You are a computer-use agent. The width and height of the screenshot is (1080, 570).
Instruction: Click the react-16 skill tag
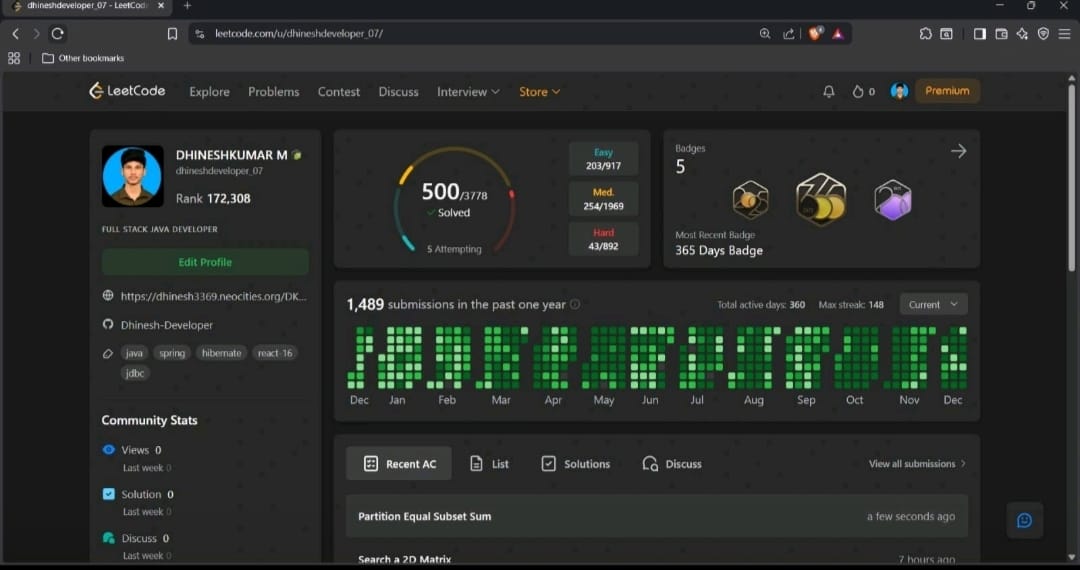tap(275, 353)
